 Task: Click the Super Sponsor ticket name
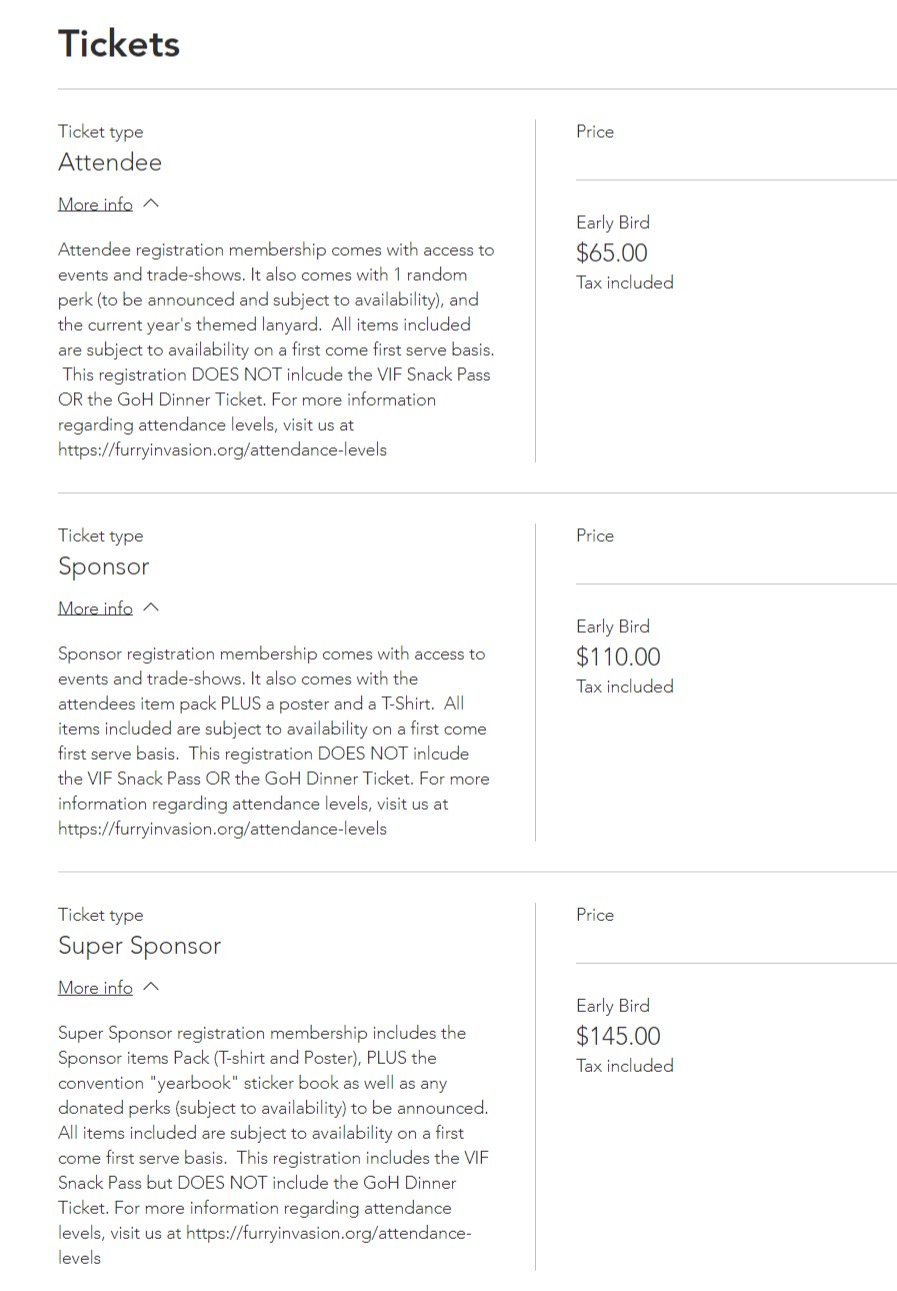tap(139, 945)
